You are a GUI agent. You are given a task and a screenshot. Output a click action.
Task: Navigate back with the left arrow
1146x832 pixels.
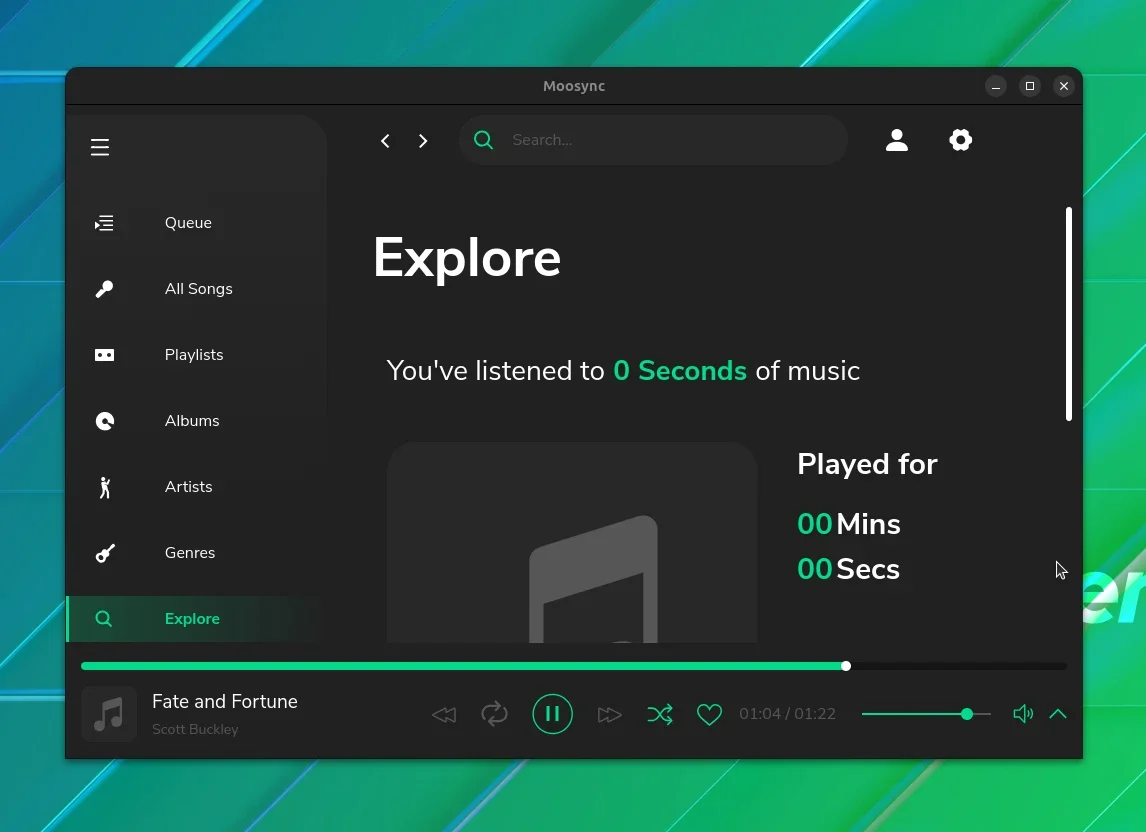385,140
